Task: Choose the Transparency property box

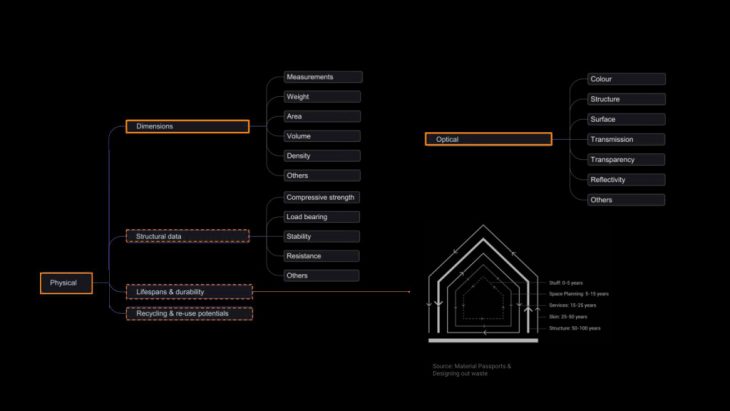Action: [x=626, y=159]
